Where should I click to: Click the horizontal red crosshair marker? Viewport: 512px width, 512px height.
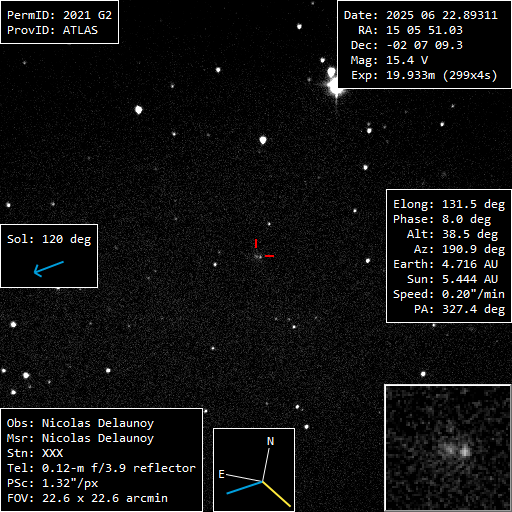[x=269, y=256]
